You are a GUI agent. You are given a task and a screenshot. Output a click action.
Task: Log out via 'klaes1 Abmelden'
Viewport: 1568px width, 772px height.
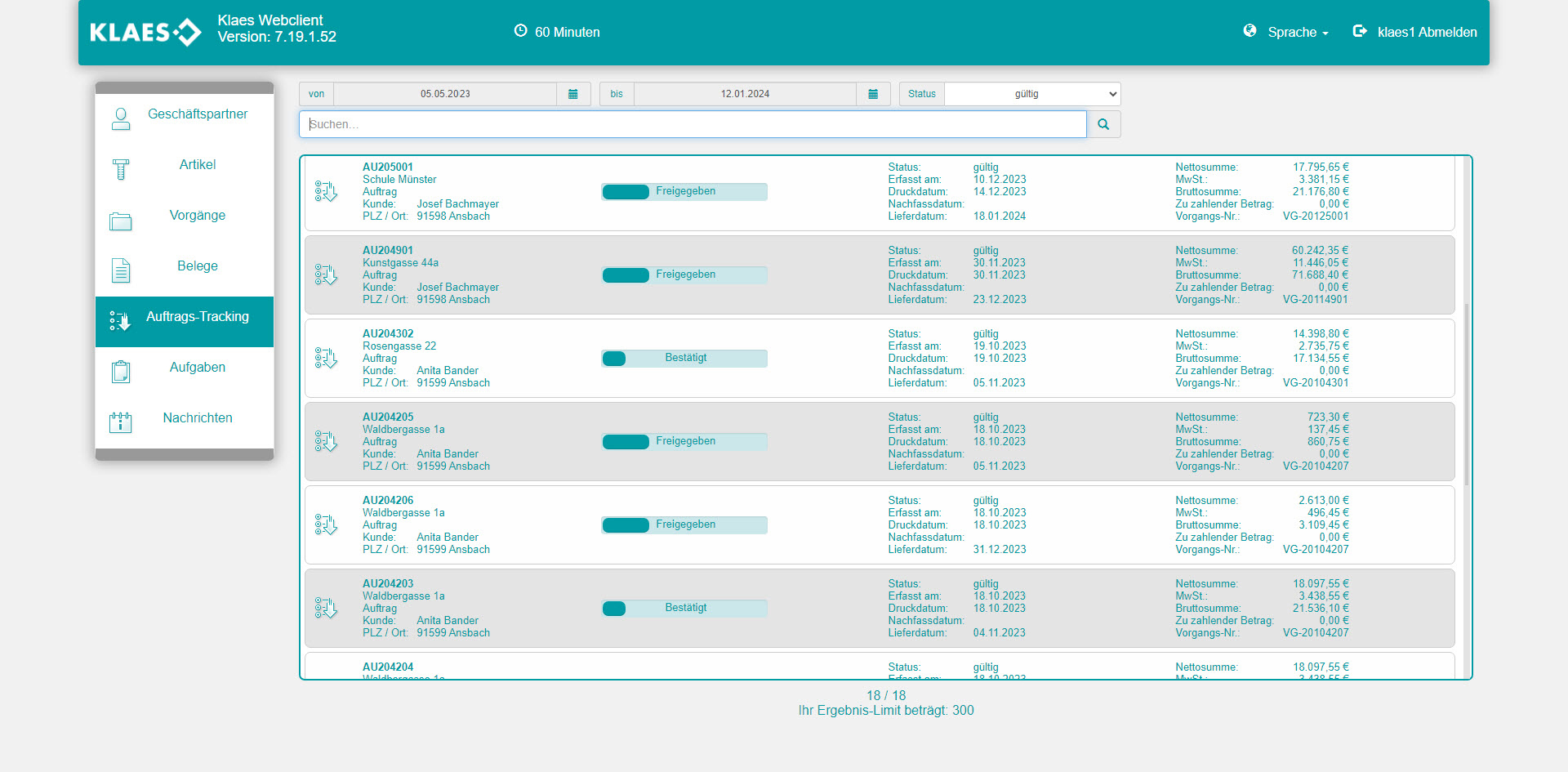click(1415, 33)
